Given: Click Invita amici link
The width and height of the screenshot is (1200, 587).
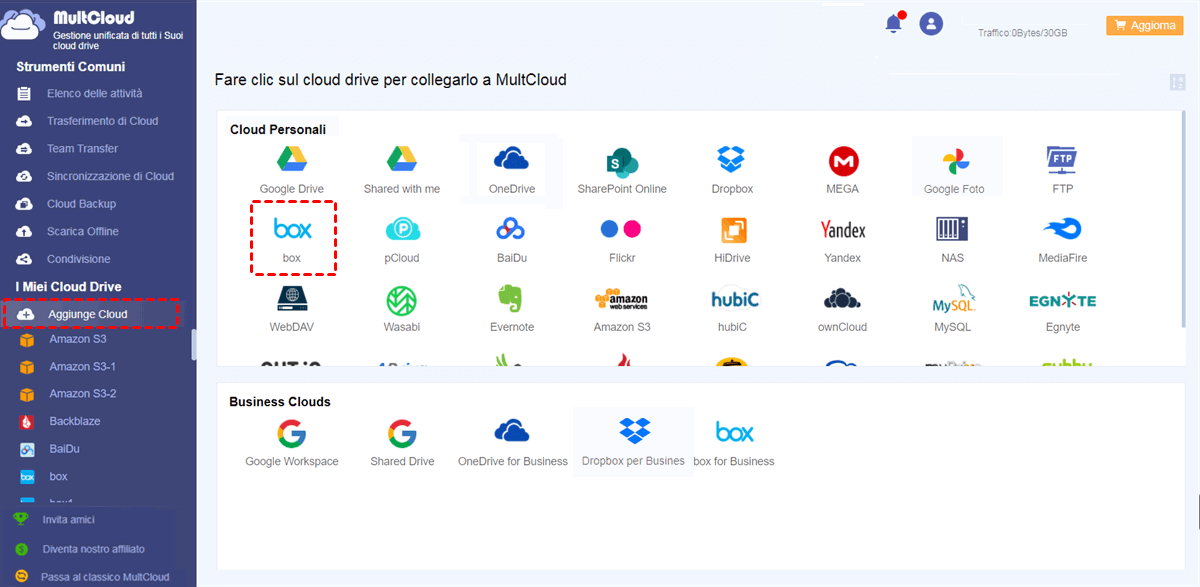Looking at the screenshot, I should (x=69, y=520).
